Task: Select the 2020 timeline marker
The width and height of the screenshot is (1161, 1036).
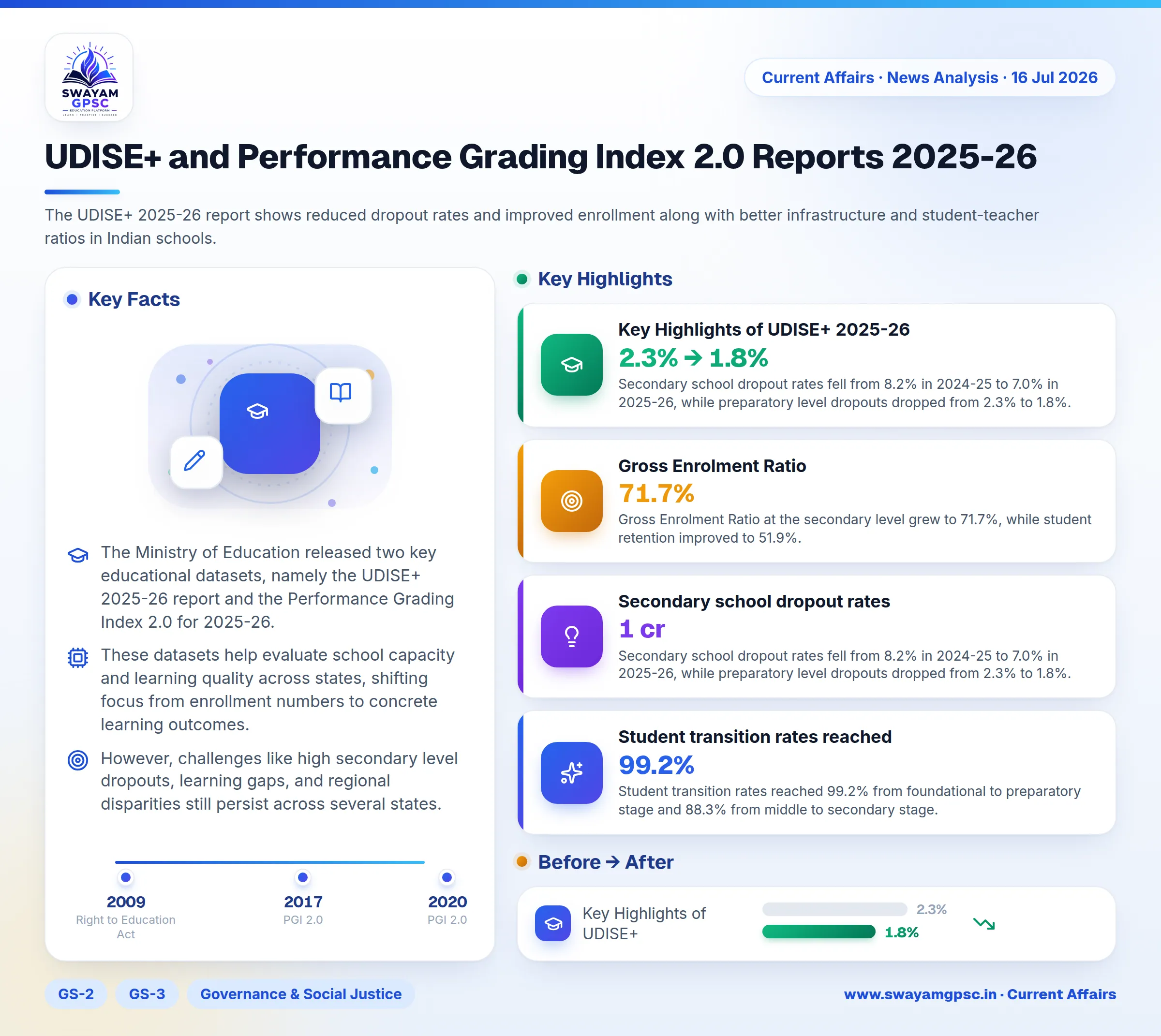Action: point(447,877)
